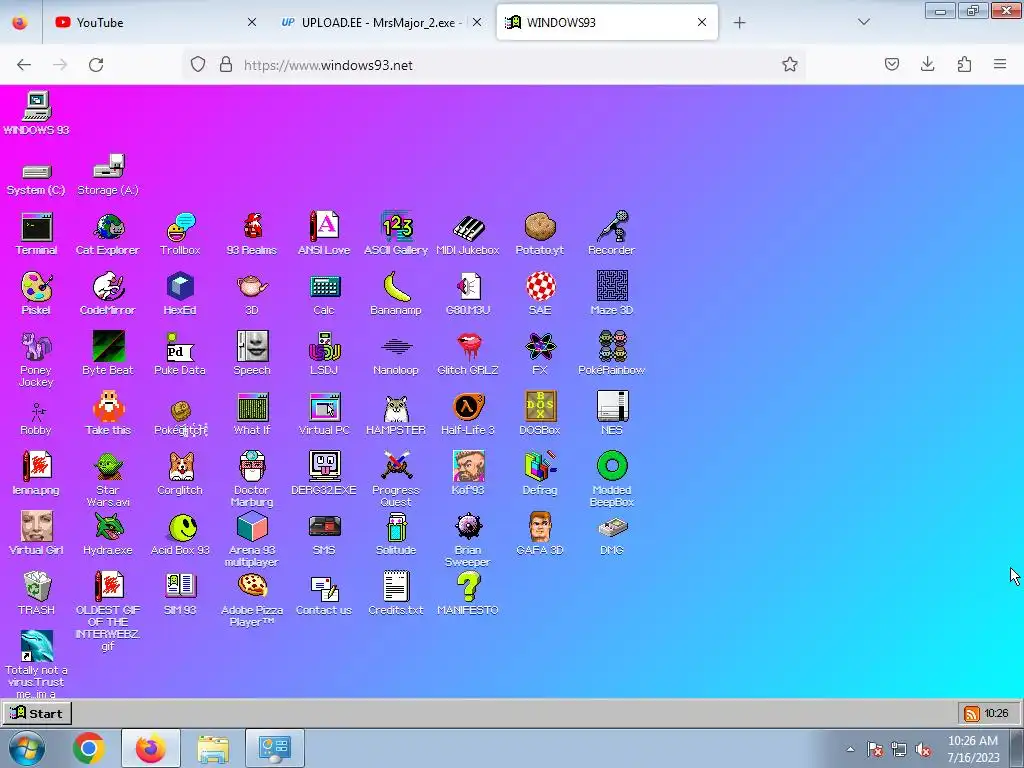Screen dimensions: 1024x768
Task: Launch the HAMPSTER icon
Action: [x=396, y=413]
